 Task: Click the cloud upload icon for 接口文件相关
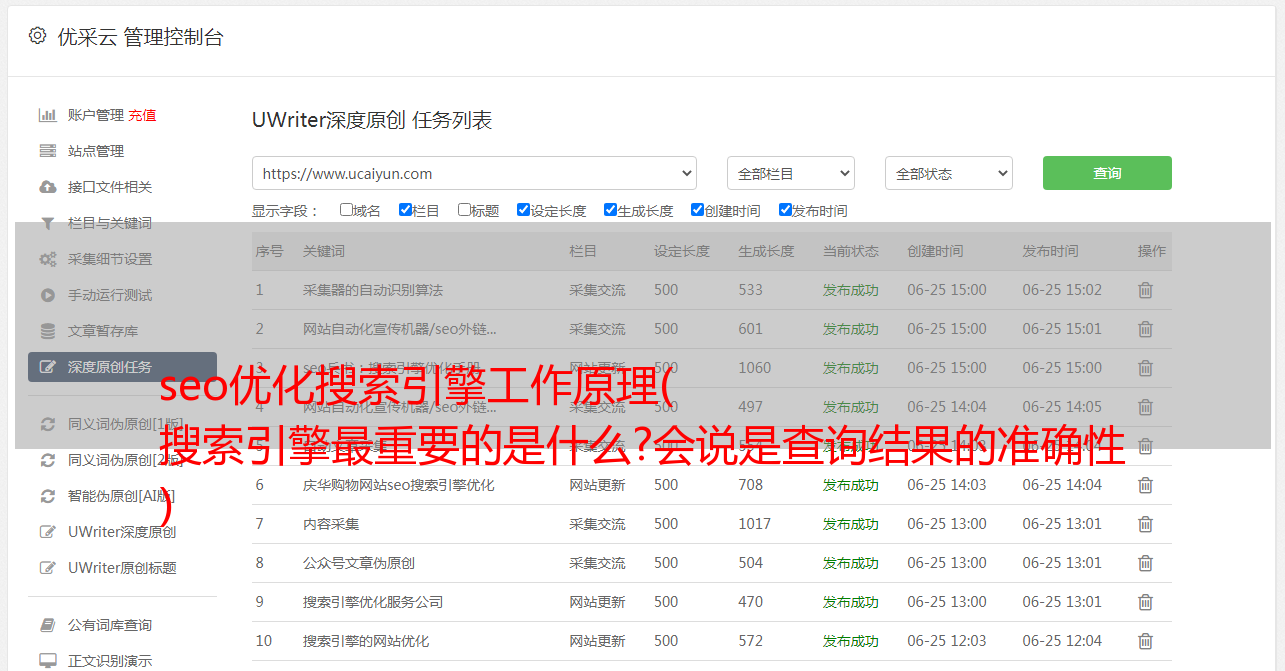(x=47, y=187)
